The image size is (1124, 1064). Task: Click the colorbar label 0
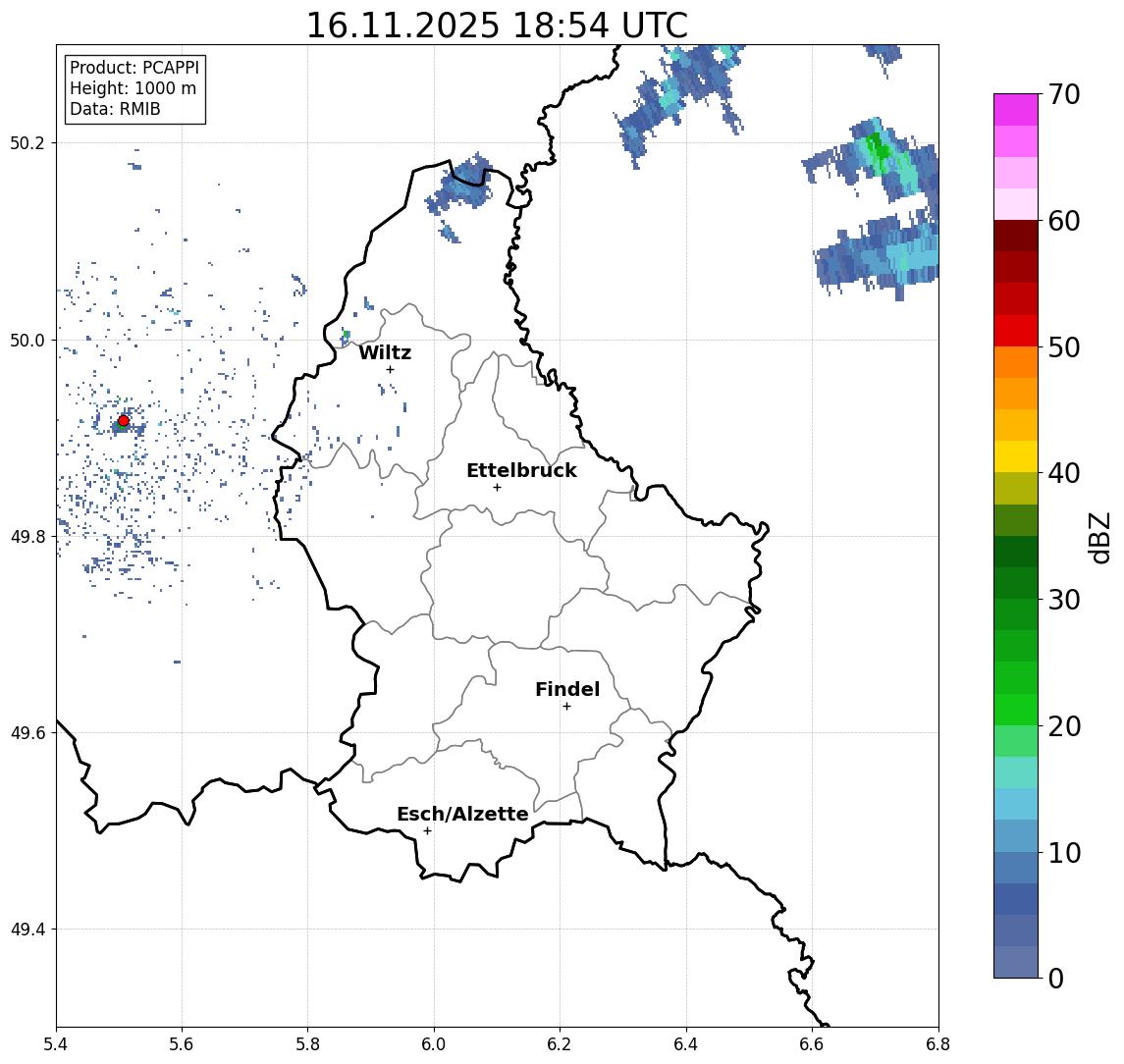point(1056,978)
